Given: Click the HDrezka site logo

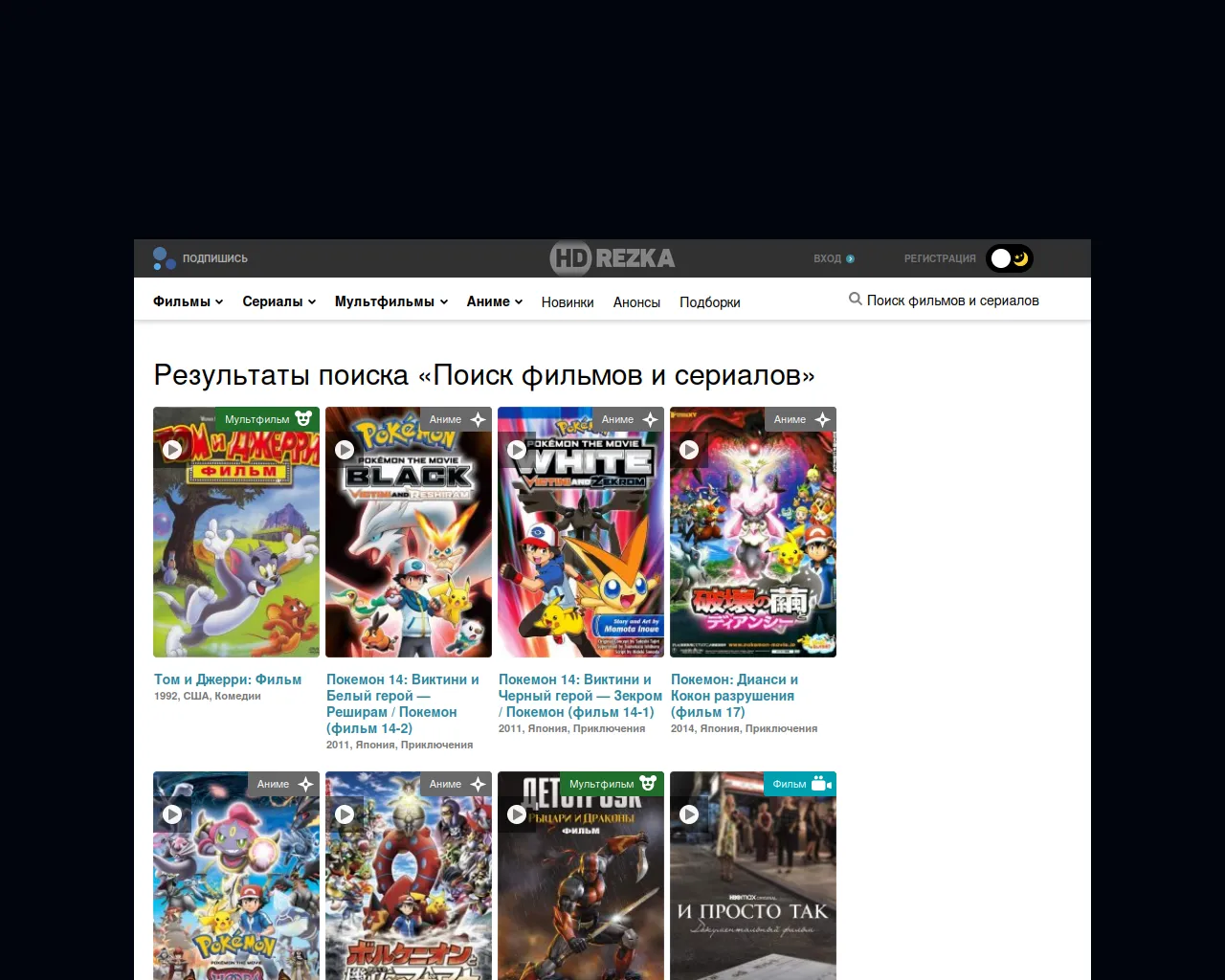Looking at the screenshot, I should 612,258.
